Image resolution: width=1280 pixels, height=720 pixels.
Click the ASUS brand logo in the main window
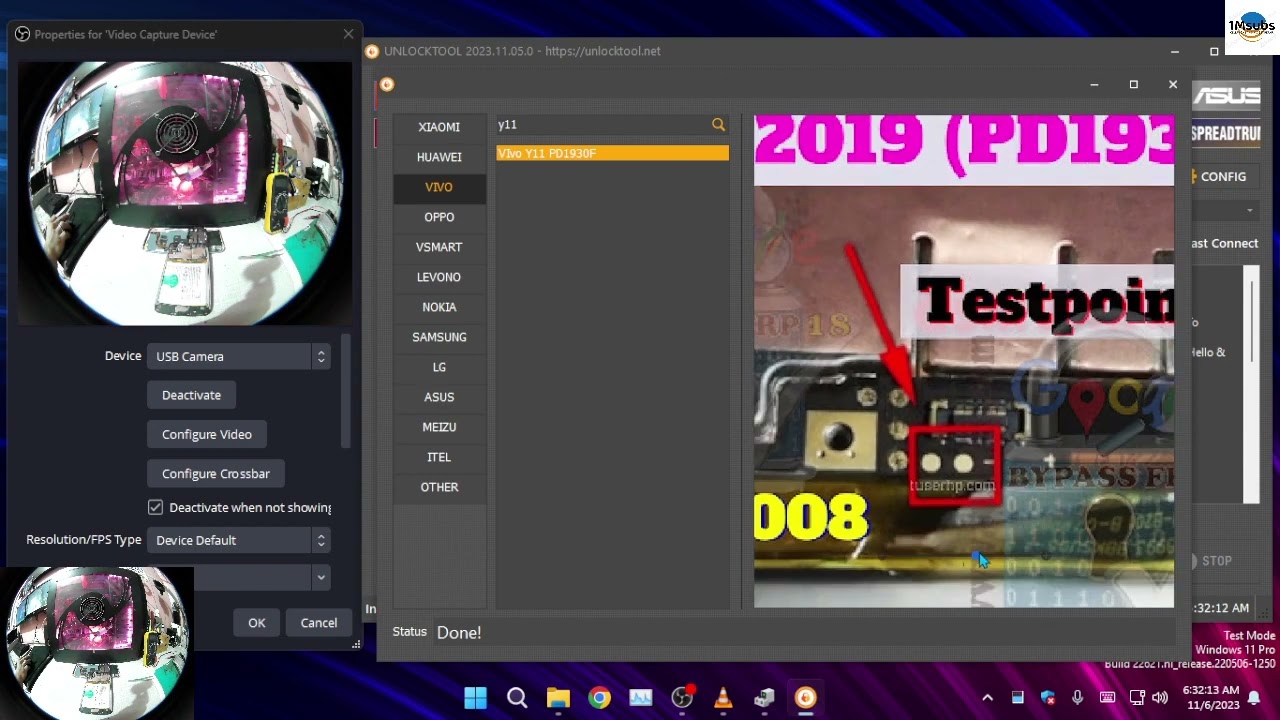[x=1226, y=96]
